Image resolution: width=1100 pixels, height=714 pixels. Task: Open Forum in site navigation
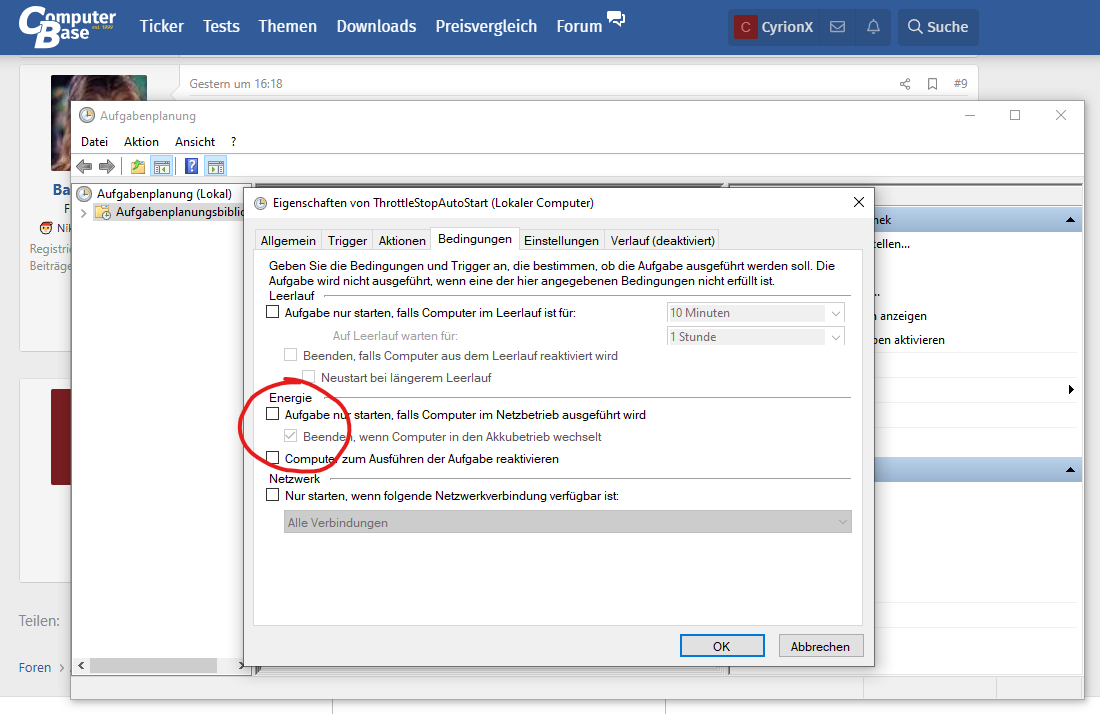click(x=579, y=27)
